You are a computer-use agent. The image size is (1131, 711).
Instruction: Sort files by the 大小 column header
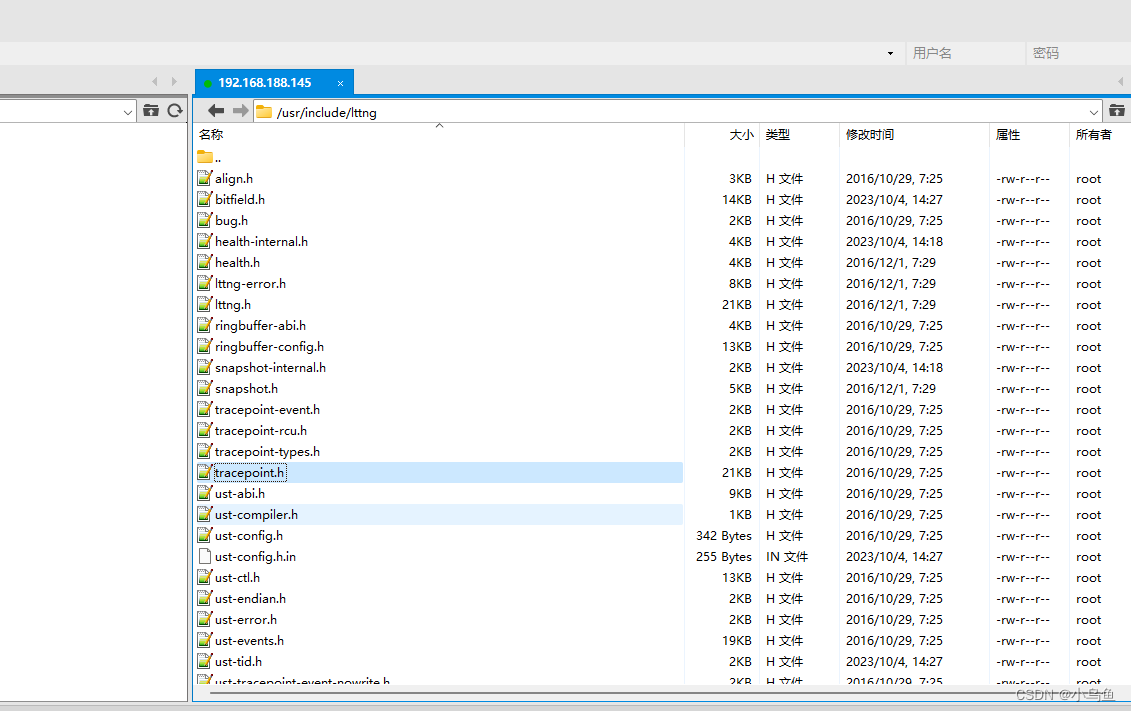740,134
